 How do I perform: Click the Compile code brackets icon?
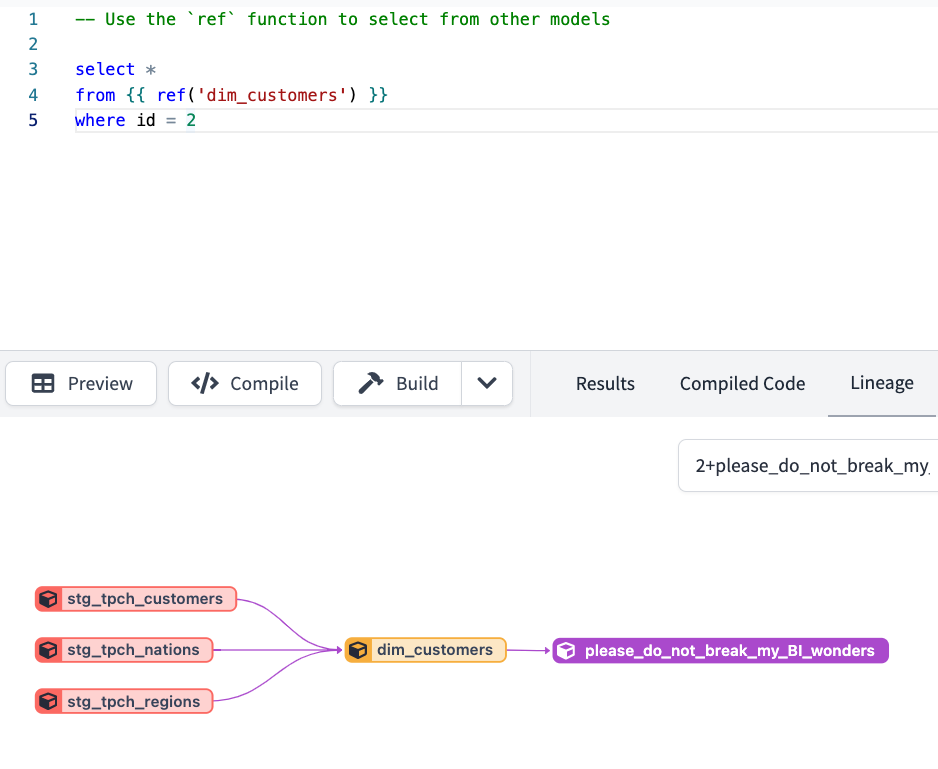205,383
